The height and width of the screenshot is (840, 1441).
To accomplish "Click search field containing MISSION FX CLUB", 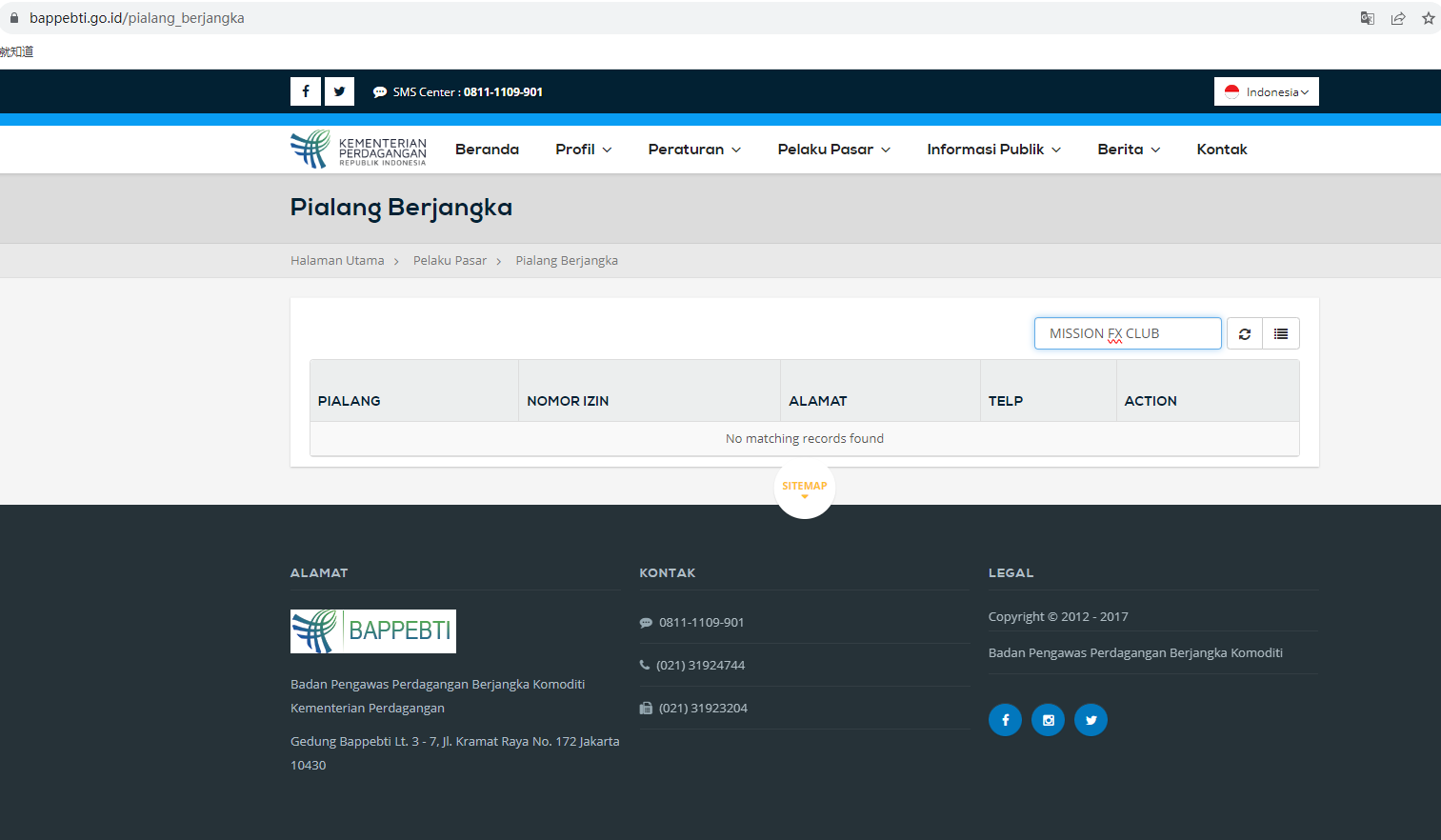I will 1127,333.
